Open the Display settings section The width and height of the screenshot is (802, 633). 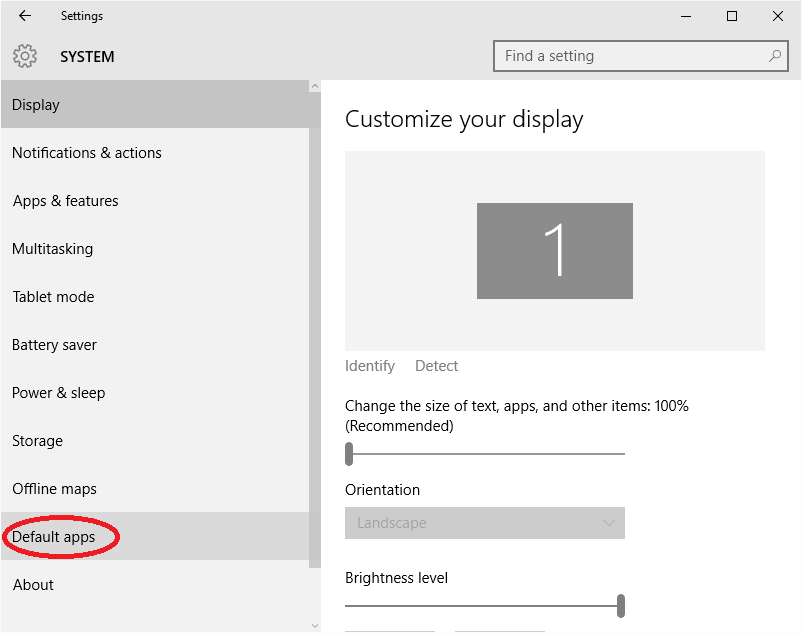[x=36, y=105]
